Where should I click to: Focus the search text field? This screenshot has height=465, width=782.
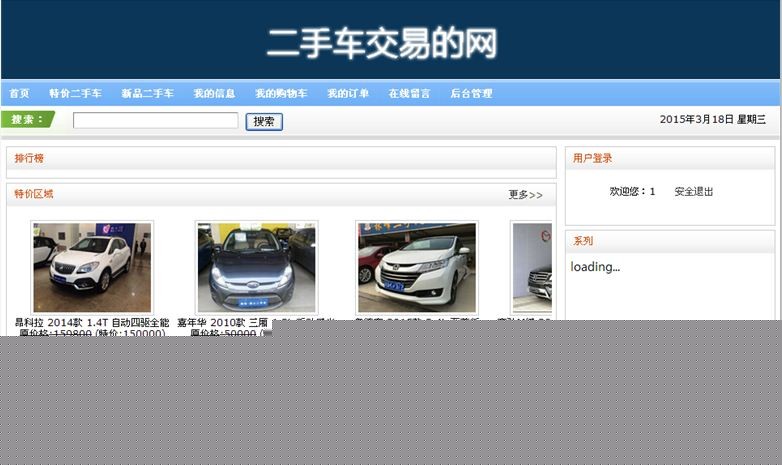click(x=156, y=120)
